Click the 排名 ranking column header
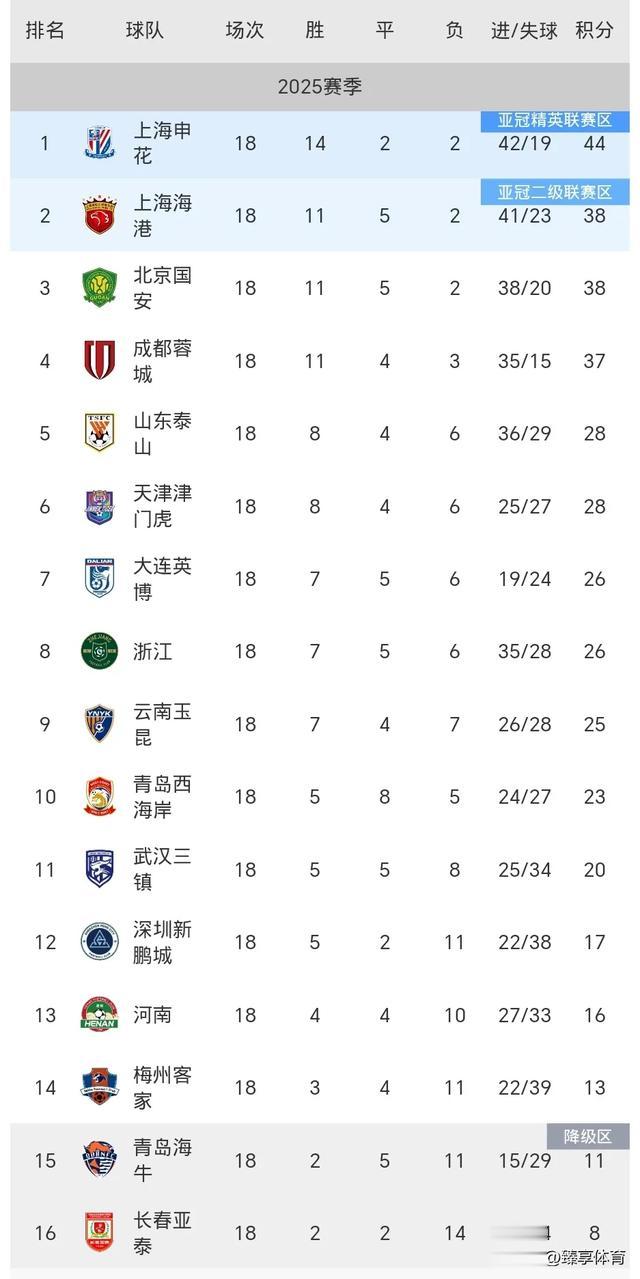Image resolution: width=640 pixels, height=1279 pixels. (45, 30)
